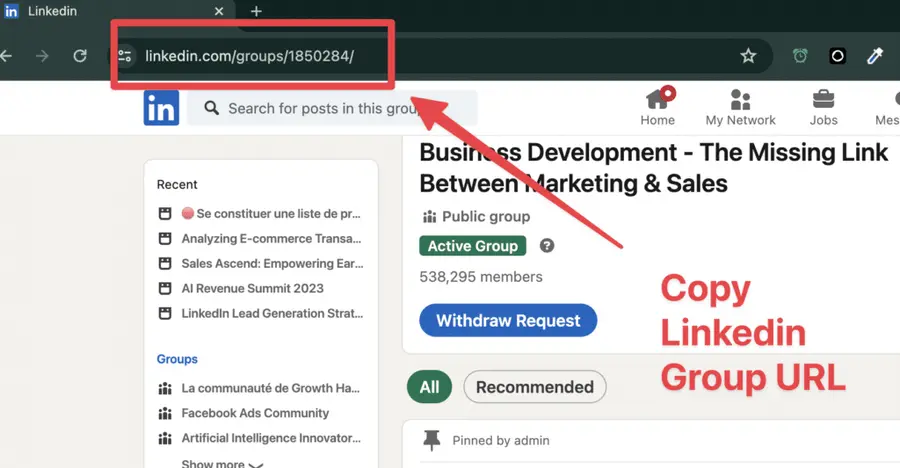Image resolution: width=900 pixels, height=468 pixels.
Task: Reload the page in the browser
Action: [x=80, y=56]
